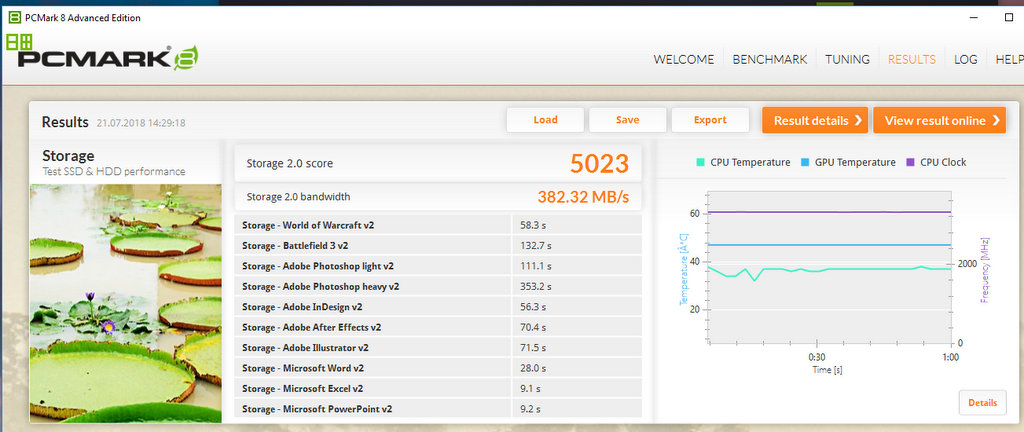Select the Adobe Illustrator v2 row

pos(438,348)
